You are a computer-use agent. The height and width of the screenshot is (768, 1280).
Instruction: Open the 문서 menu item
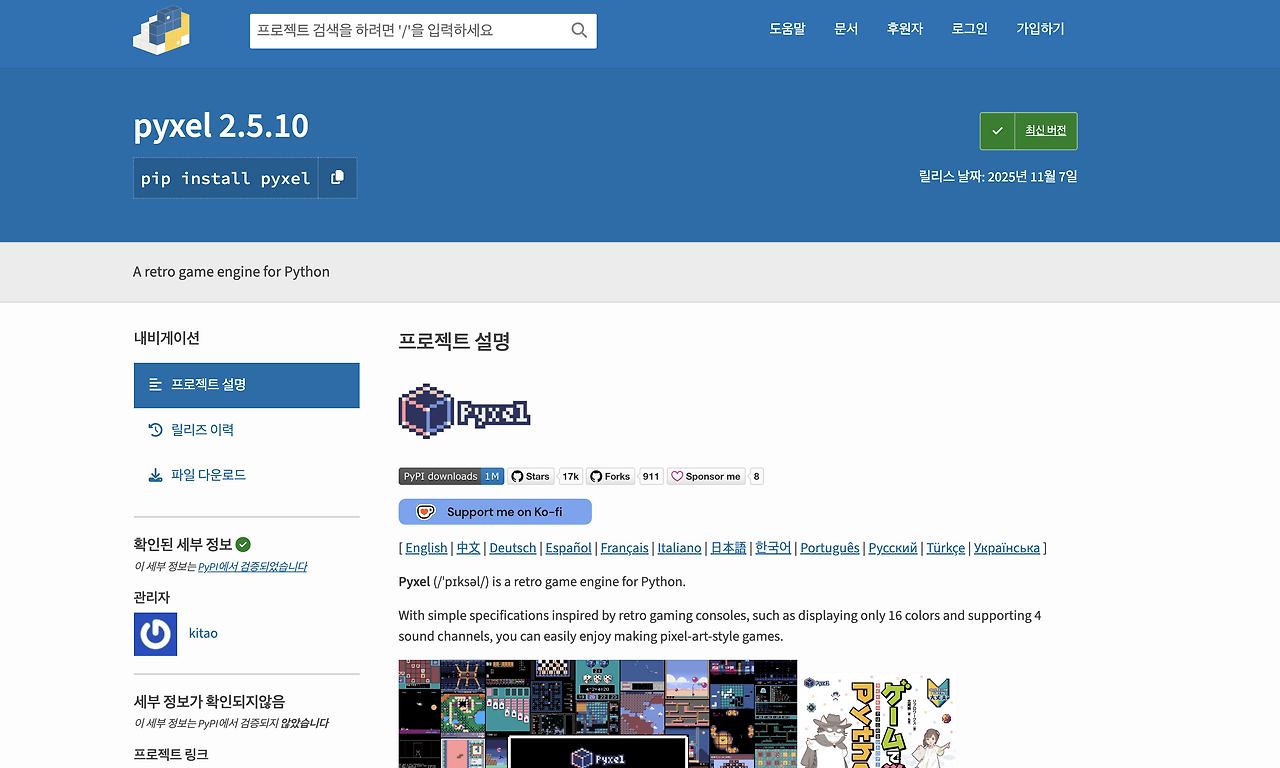tap(846, 28)
